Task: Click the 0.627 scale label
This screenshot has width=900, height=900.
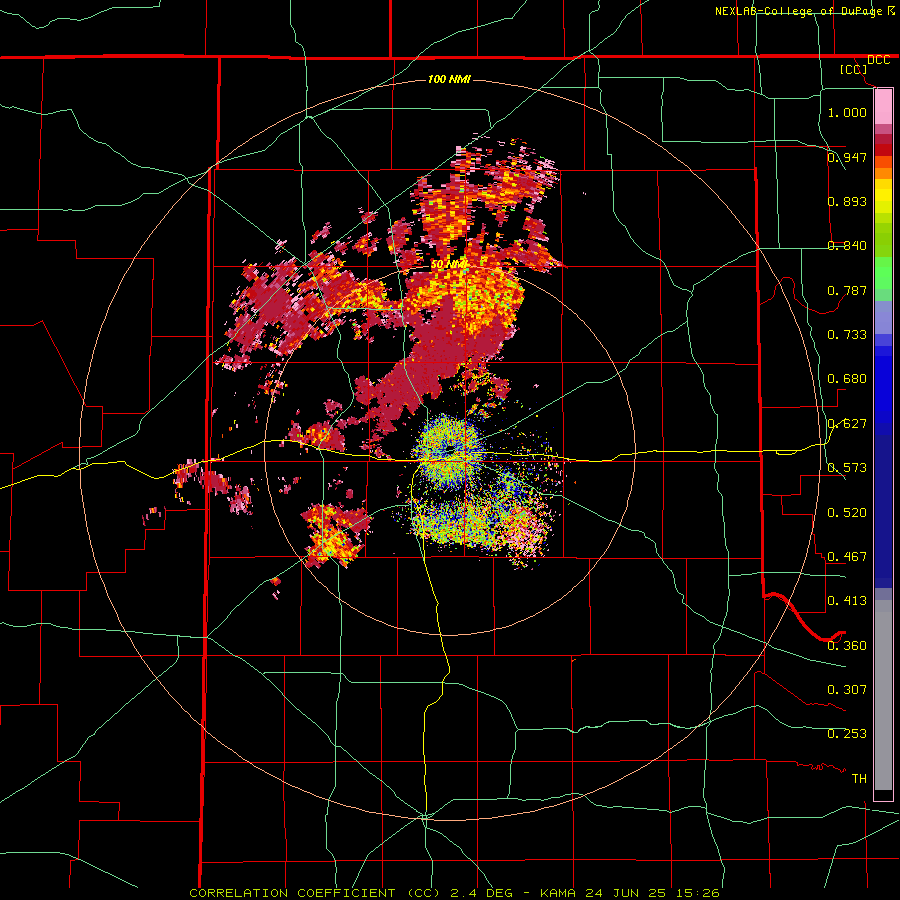Action: [x=847, y=424]
